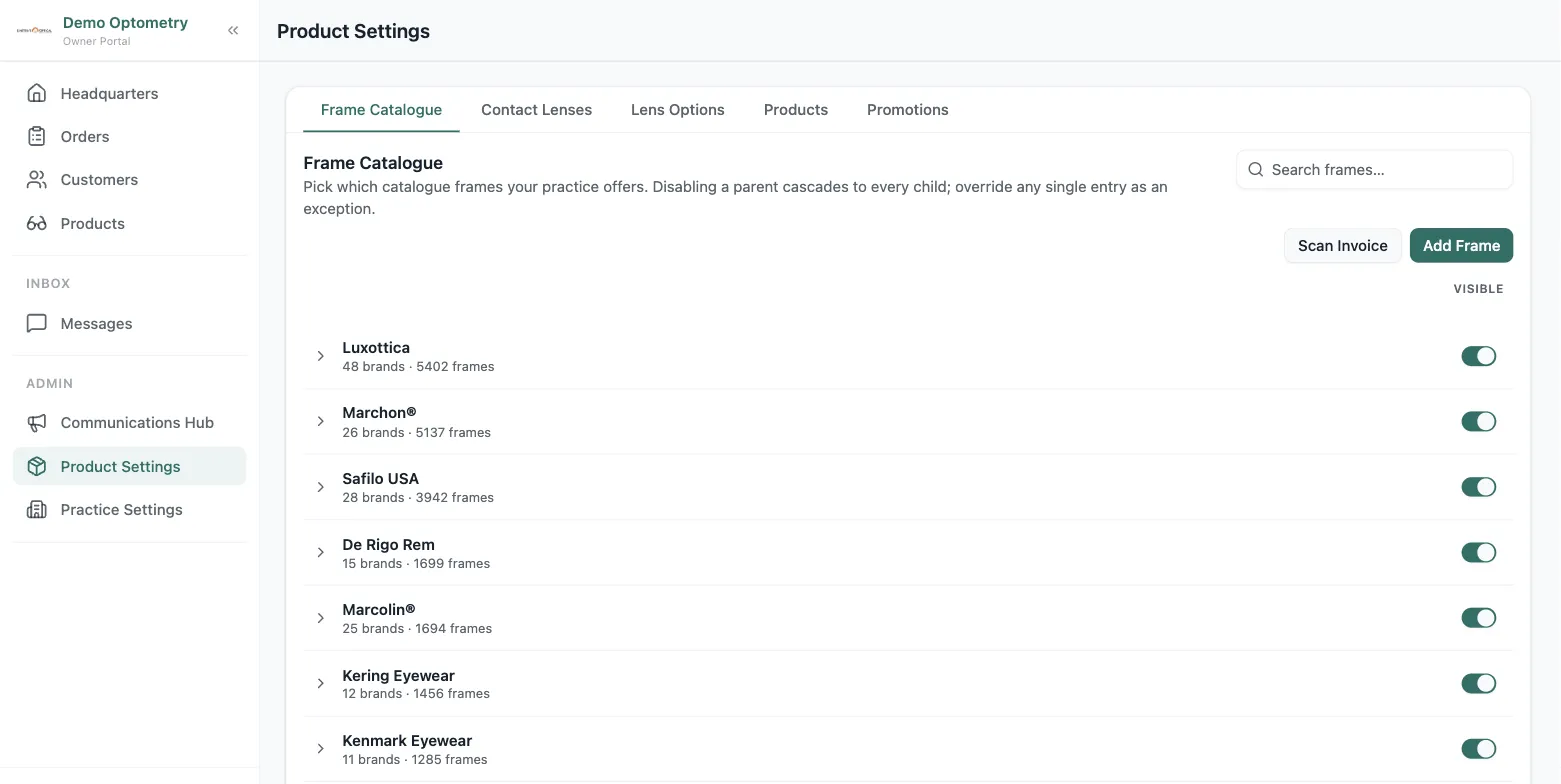1561x784 pixels.
Task: Open the Orders page link
Action: (129, 136)
